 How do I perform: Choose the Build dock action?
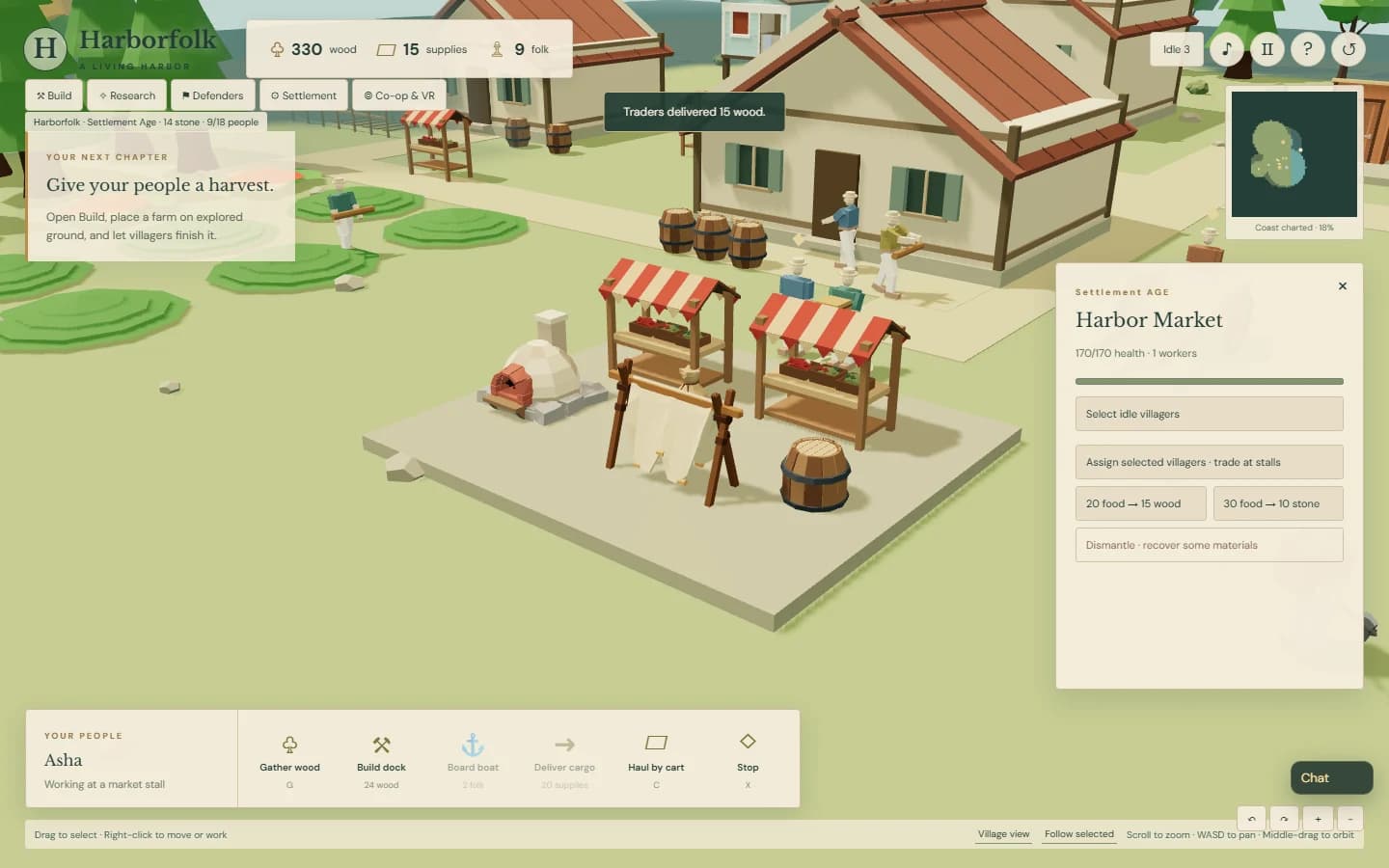point(381,759)
